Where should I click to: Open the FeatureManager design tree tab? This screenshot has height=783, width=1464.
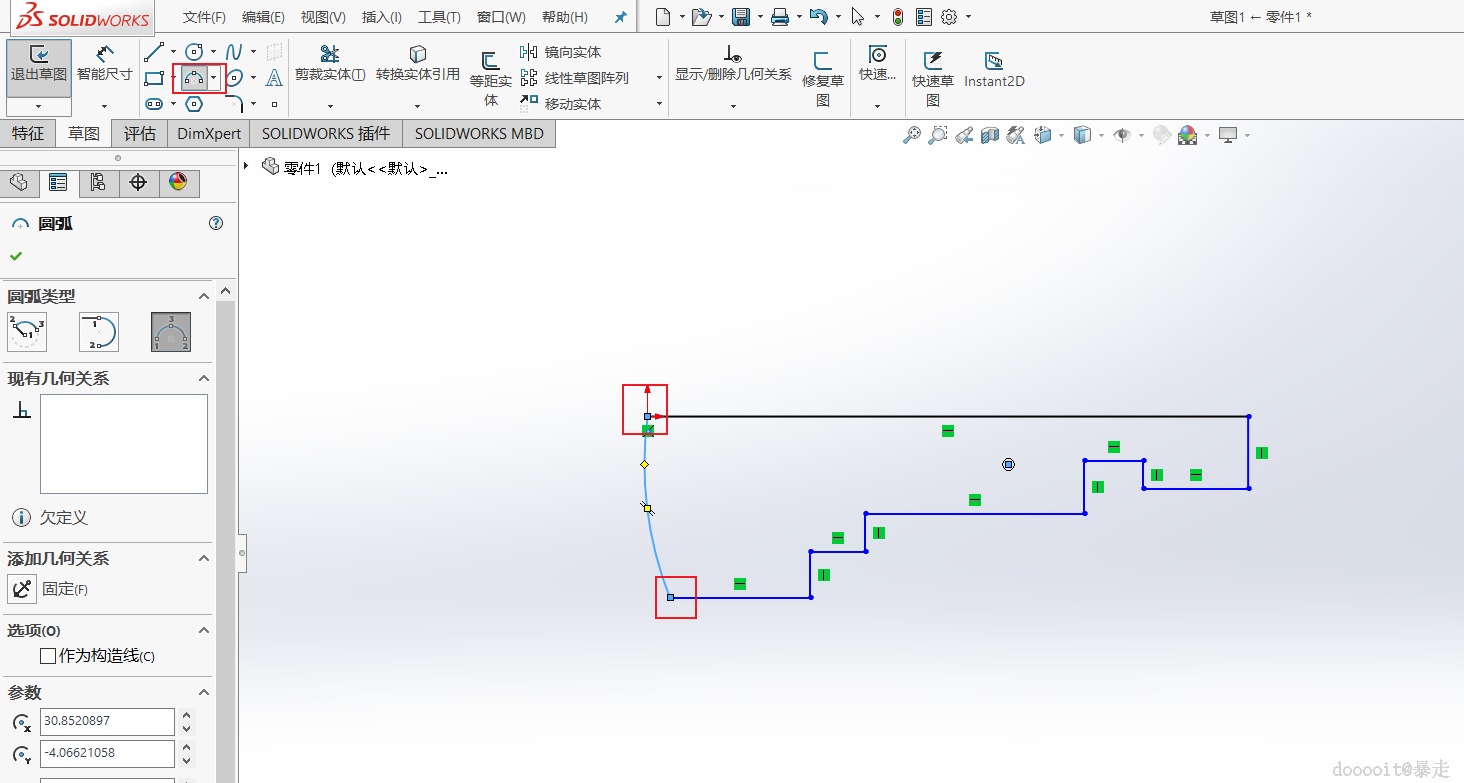coord(18,182)
